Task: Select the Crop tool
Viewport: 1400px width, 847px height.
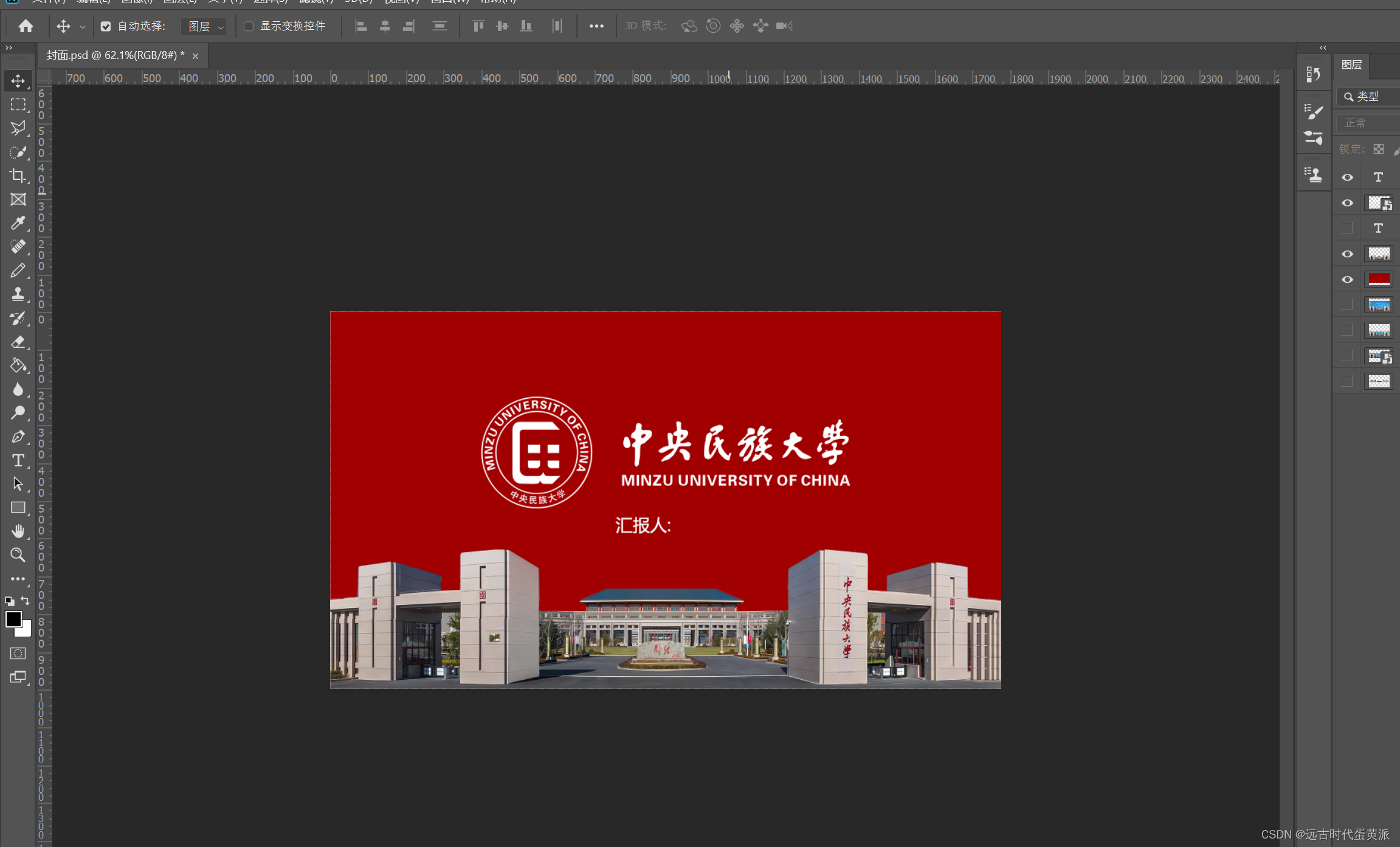Action: click(x=18, y=176)
